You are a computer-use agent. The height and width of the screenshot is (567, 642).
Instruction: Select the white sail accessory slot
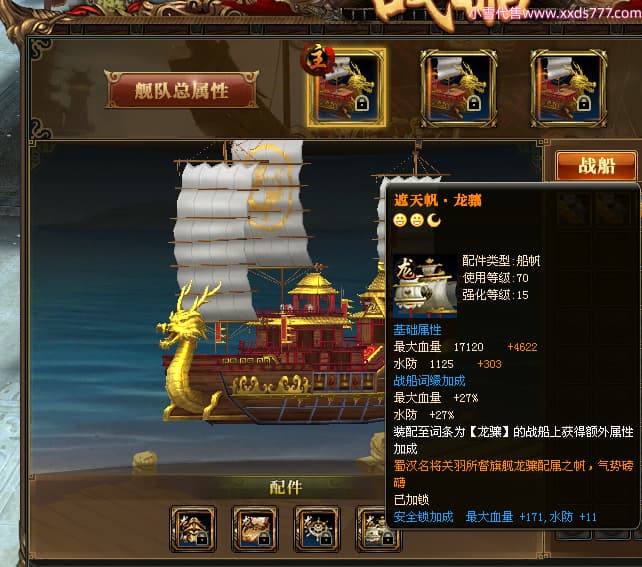pyautogui.click(x=373, y=529)
